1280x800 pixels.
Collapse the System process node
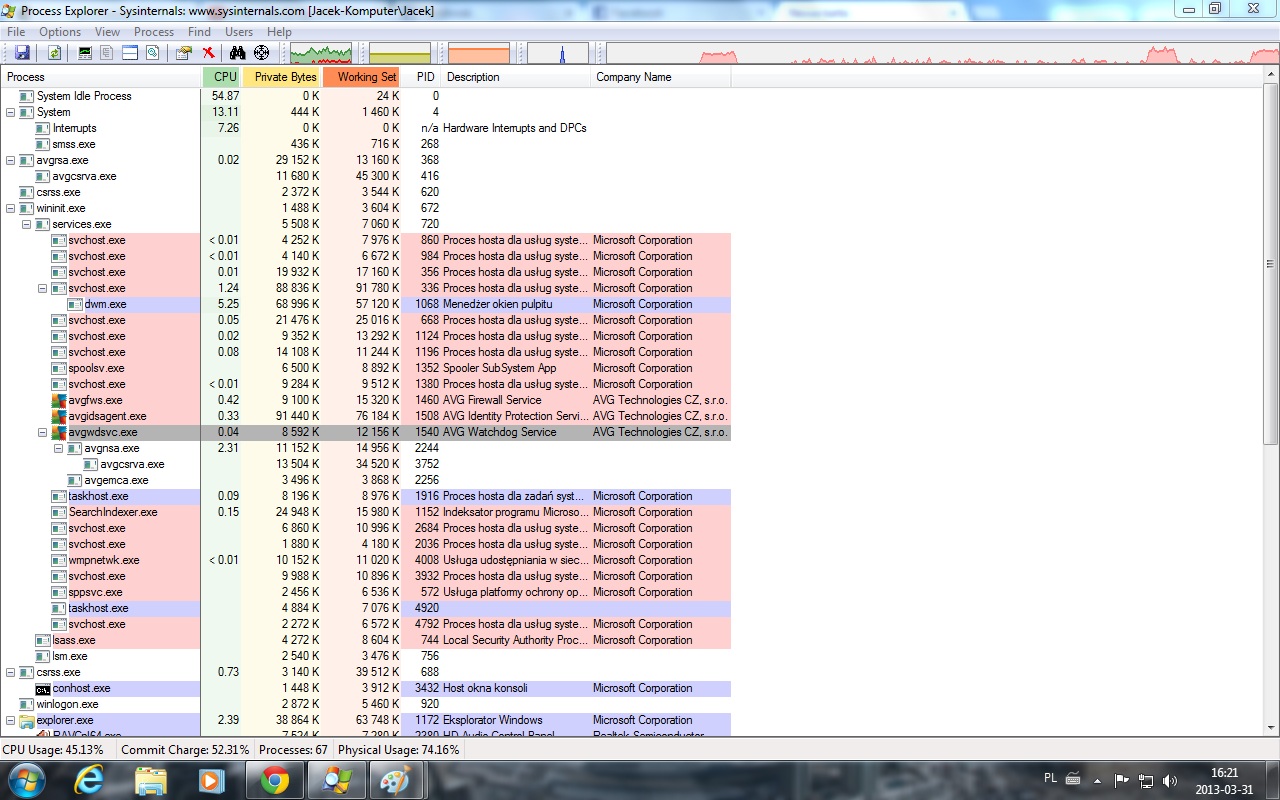coord(11,112)
